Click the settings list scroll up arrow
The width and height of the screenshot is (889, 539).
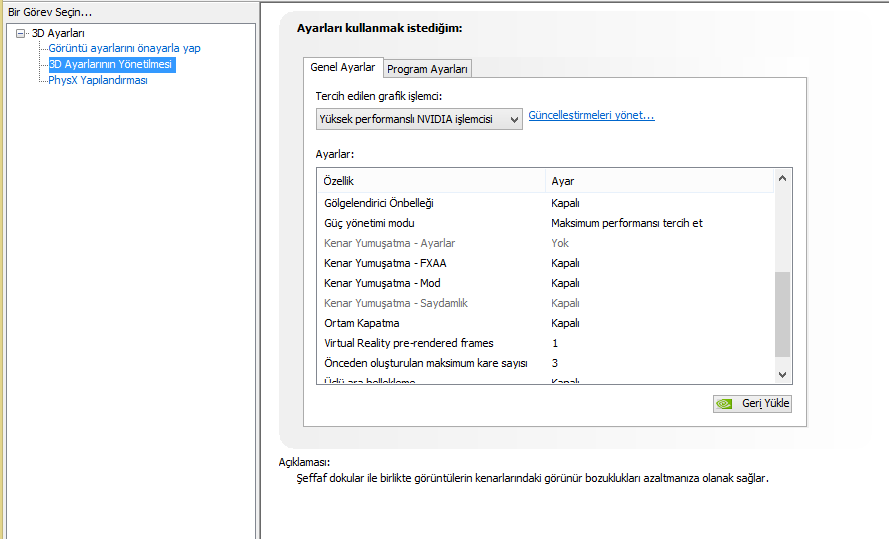click(x=782, y=179)
